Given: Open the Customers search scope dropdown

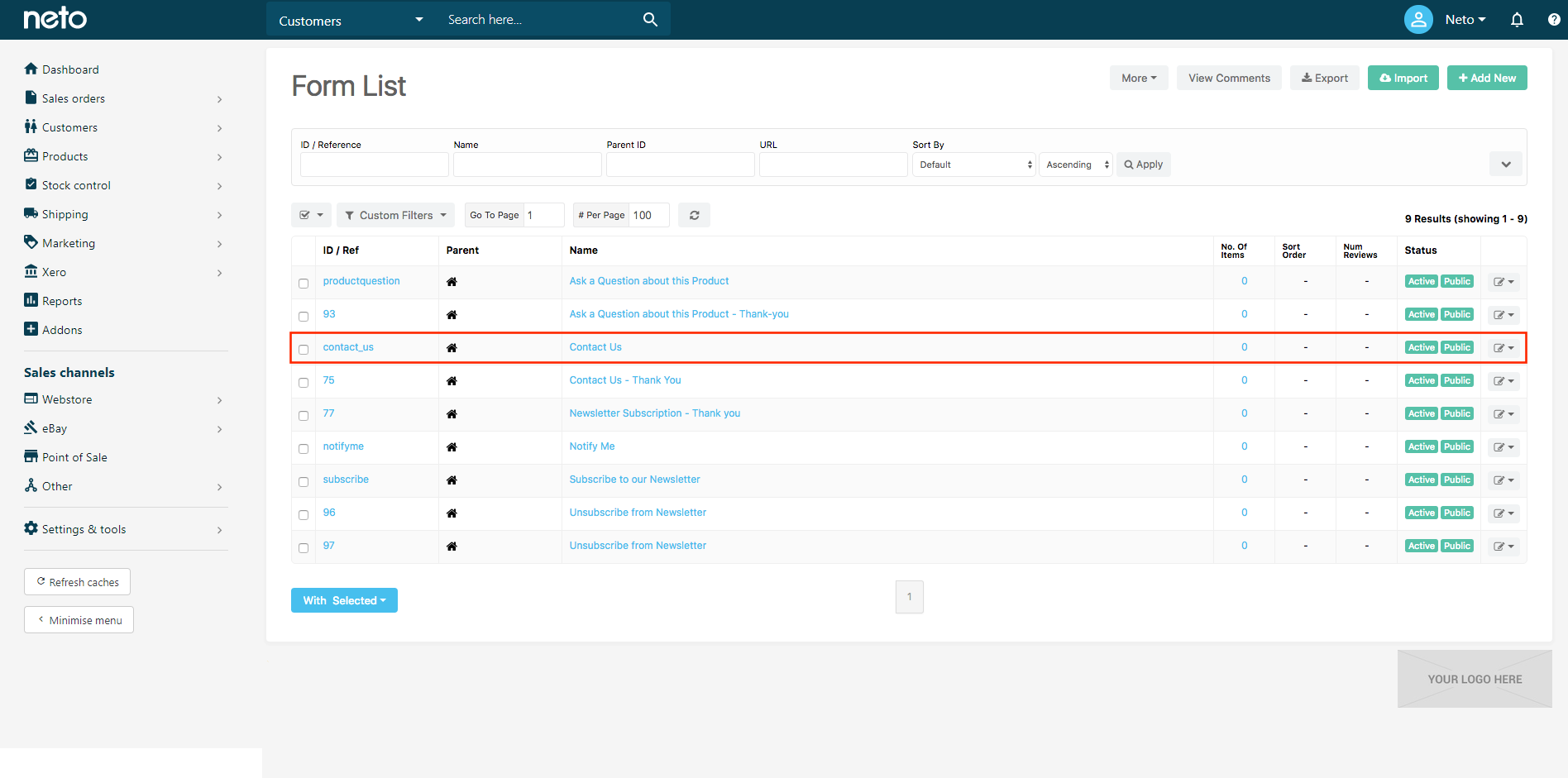Looking at the screenshot, I should tap(351, 20).
